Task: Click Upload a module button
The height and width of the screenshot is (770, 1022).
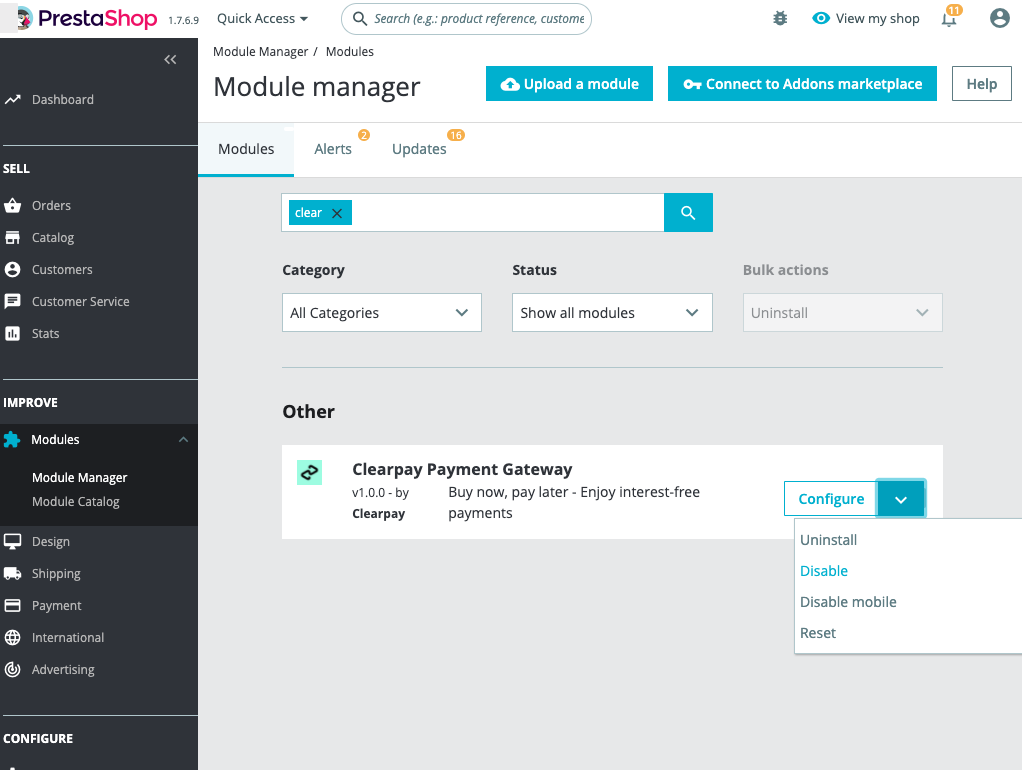Action: pos(569,83)
